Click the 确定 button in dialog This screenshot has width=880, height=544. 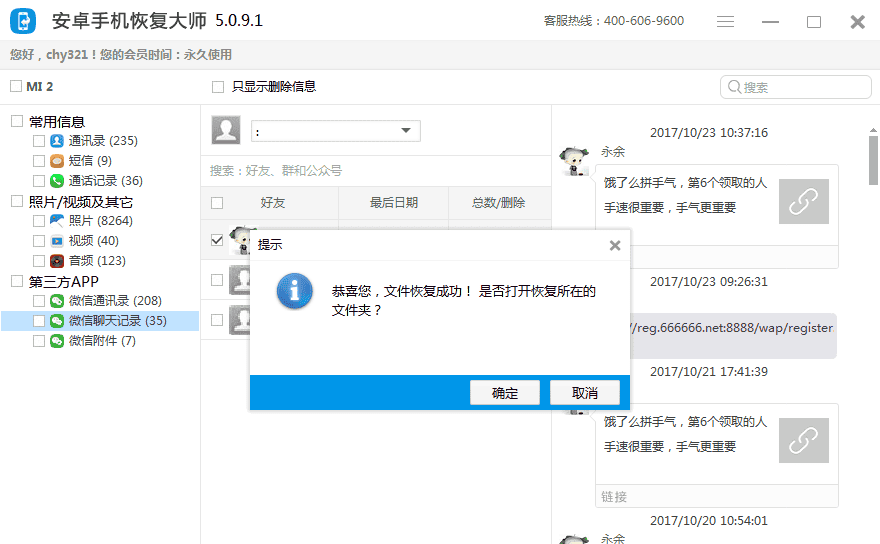click(505, 393)
